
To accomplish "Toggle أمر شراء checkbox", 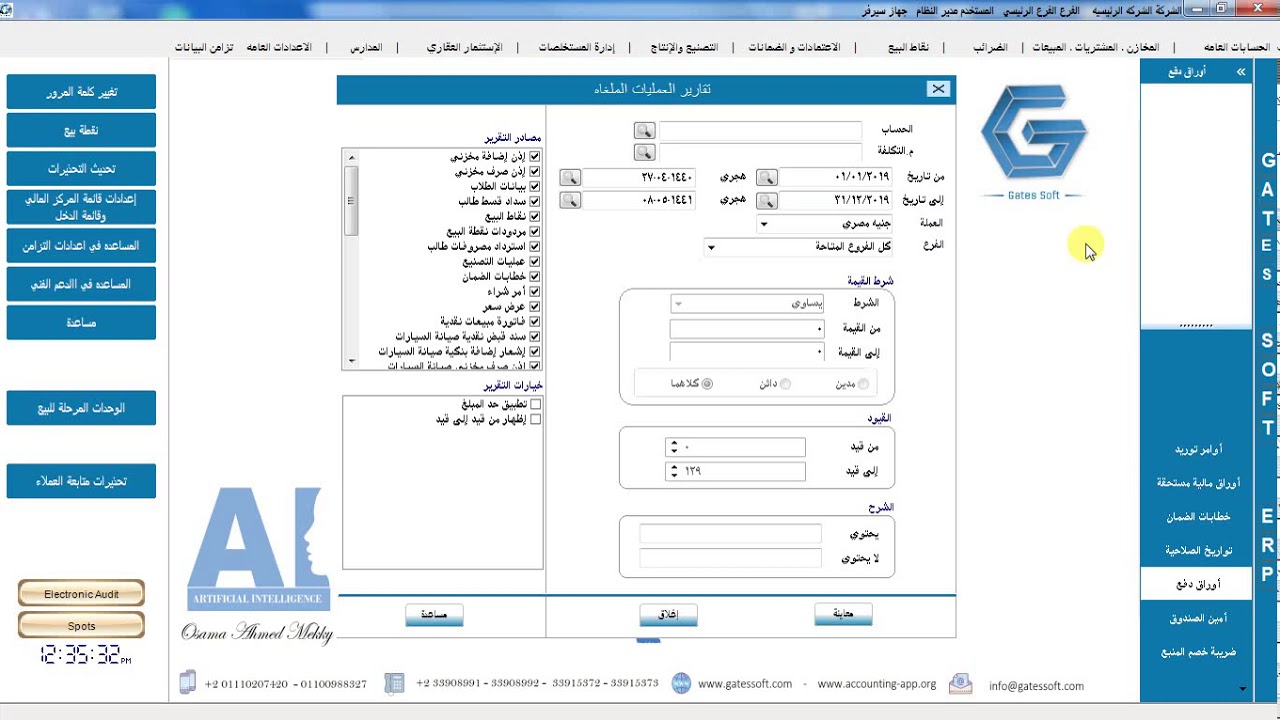I will [535, 292].
